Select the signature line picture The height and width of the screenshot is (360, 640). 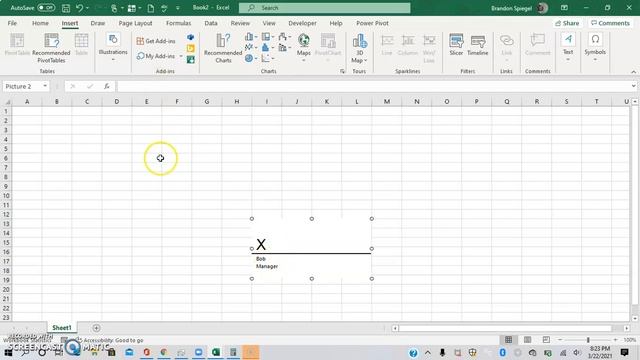(x=311, y=249)
